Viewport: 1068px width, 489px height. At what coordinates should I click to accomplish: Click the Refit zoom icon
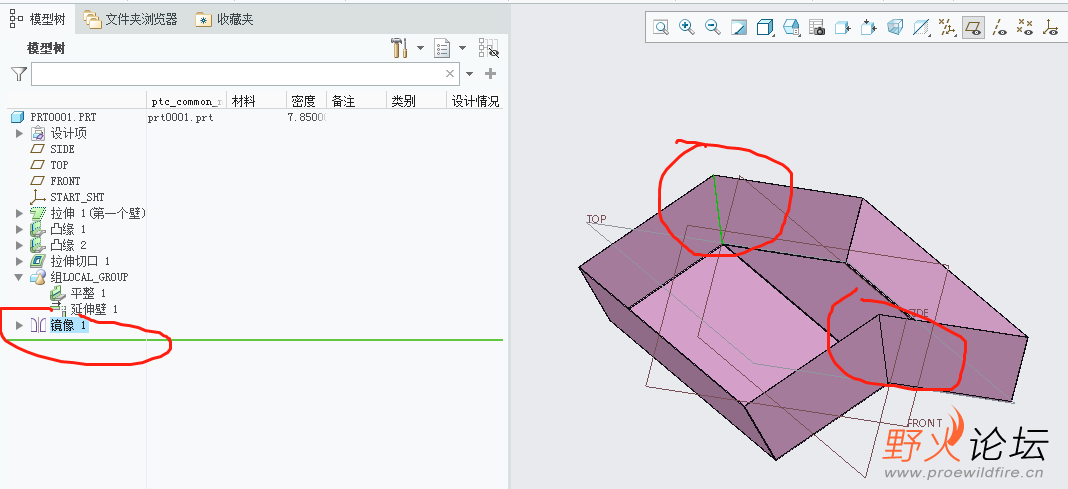661,27
